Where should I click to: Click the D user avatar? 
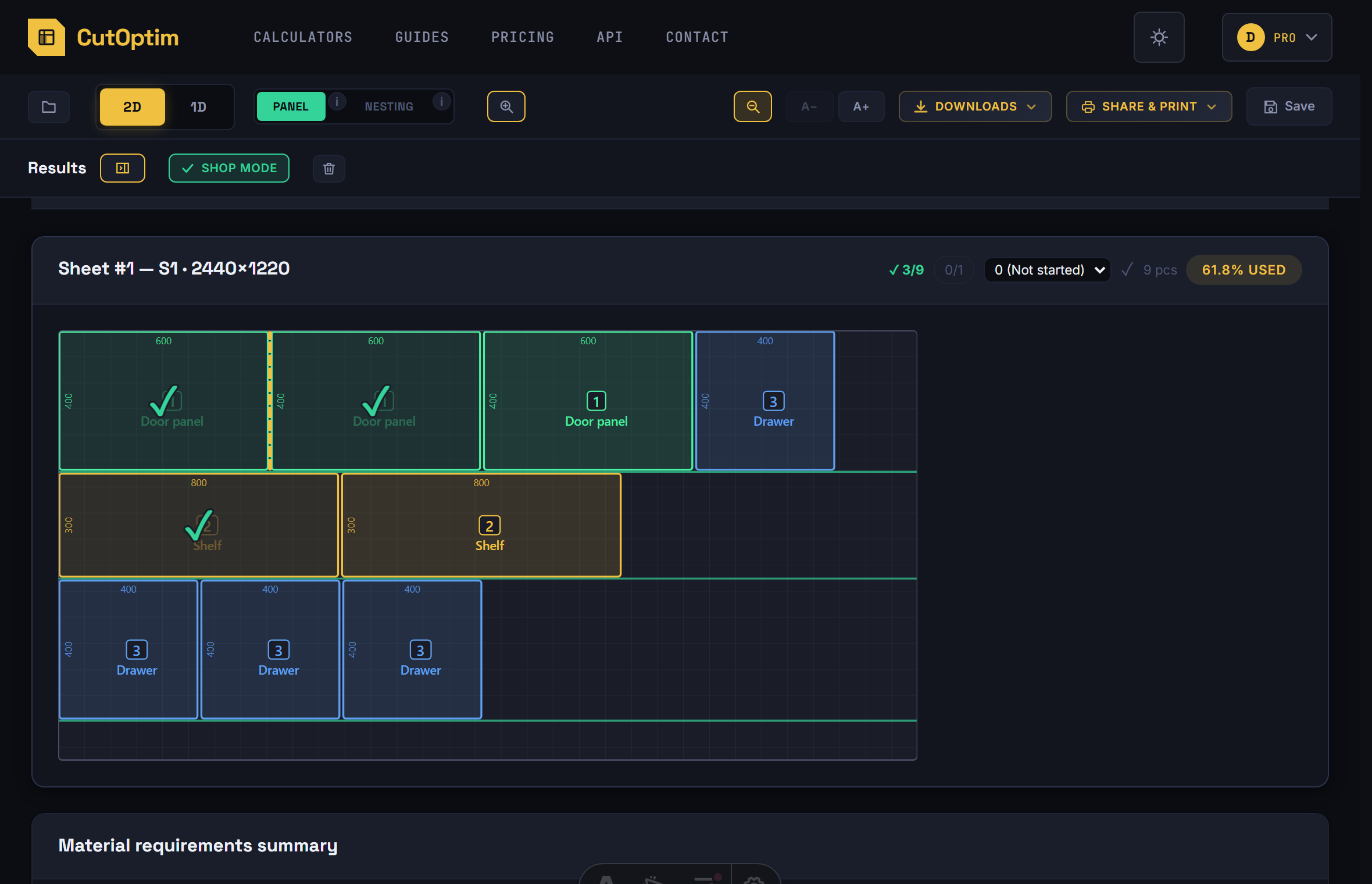[1250, 37]
